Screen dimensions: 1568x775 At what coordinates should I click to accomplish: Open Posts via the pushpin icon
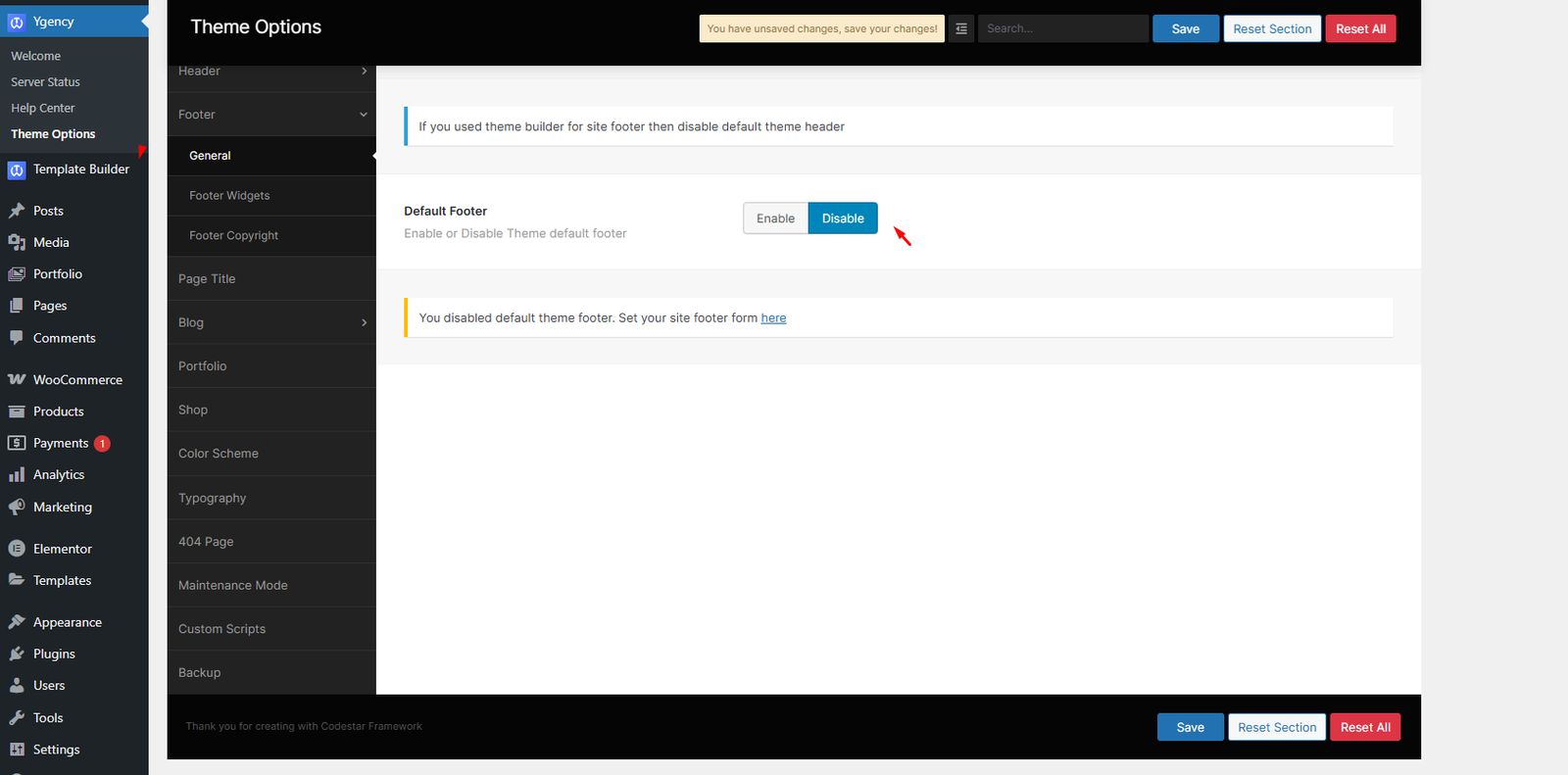point(17,211)
